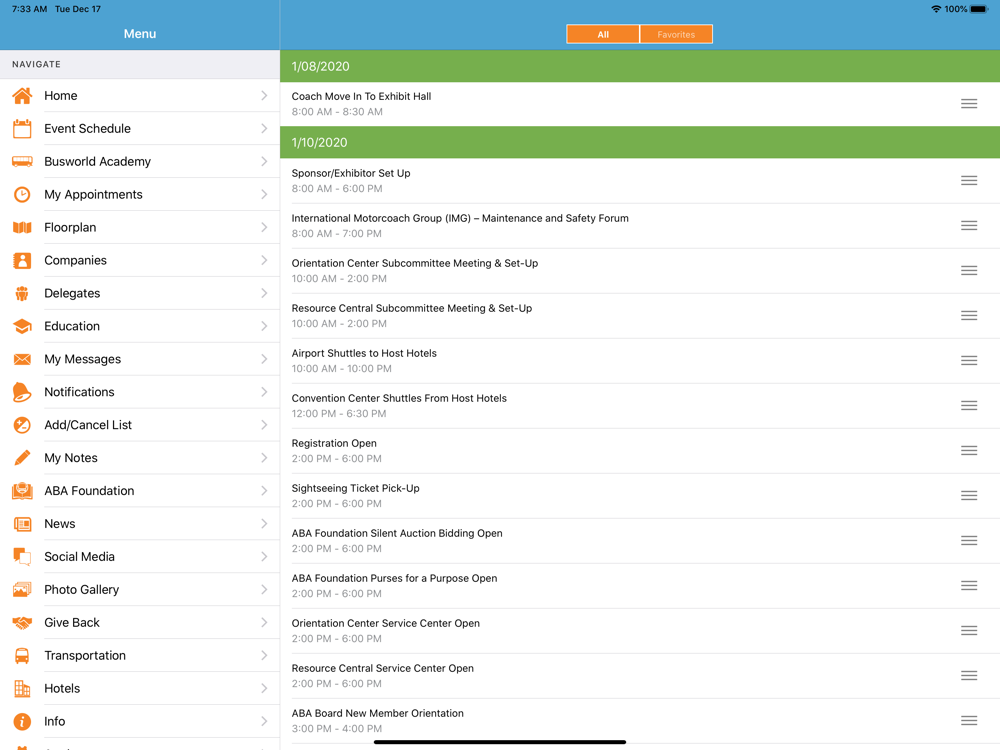Open Resource Central Service Center Open event
The image size is (1000, 750).
[x=640, y=676]
